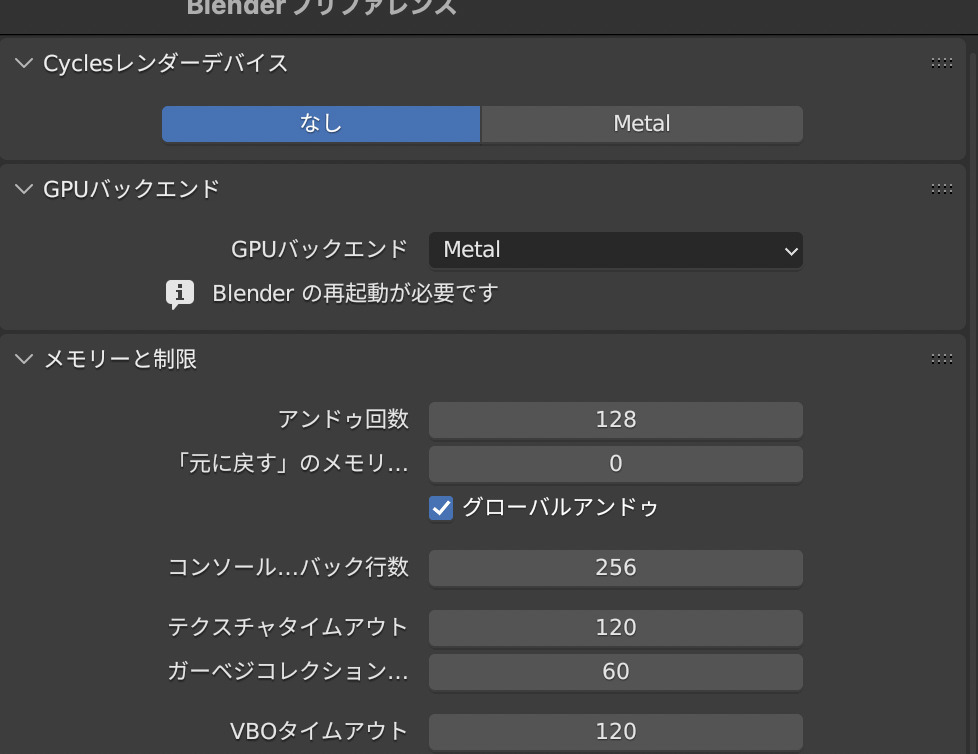Collapse the Cyclesレンダーデバイス panel

tap(24, 63)
